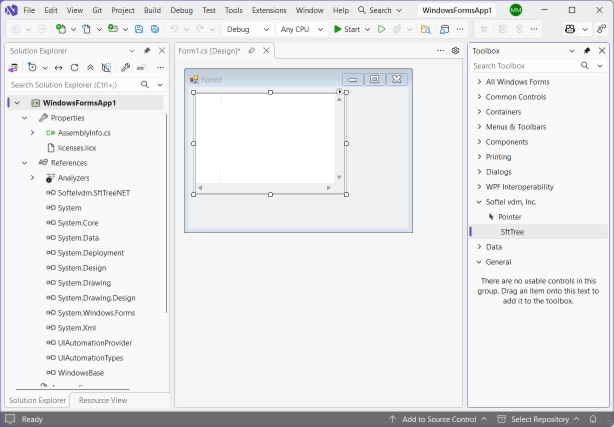Open the Git menu
Image resolution: width=614 pixels, height=427 pixels.
click(97, 10)
